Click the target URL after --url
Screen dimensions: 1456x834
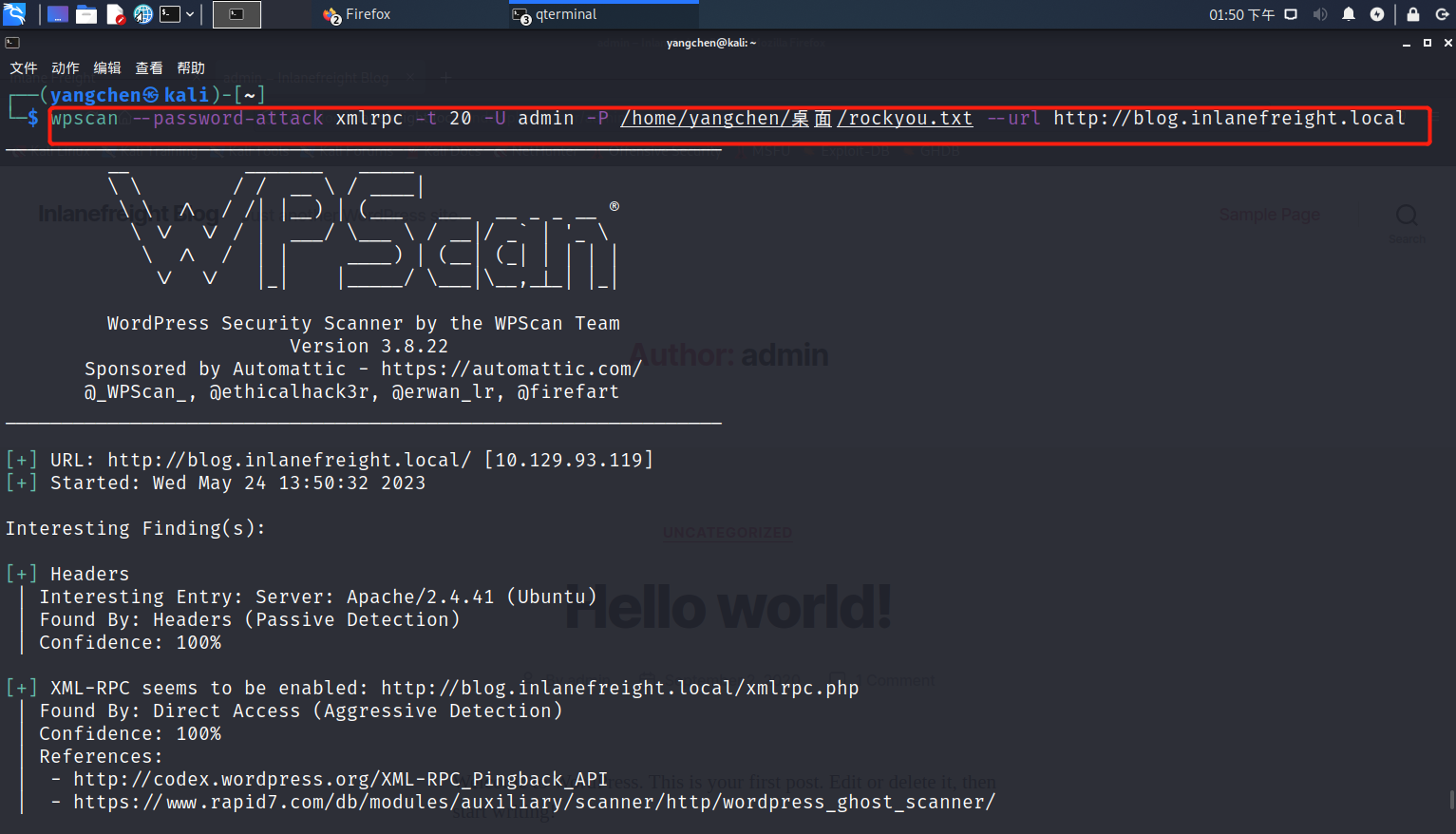click(x=1229, y=119)
